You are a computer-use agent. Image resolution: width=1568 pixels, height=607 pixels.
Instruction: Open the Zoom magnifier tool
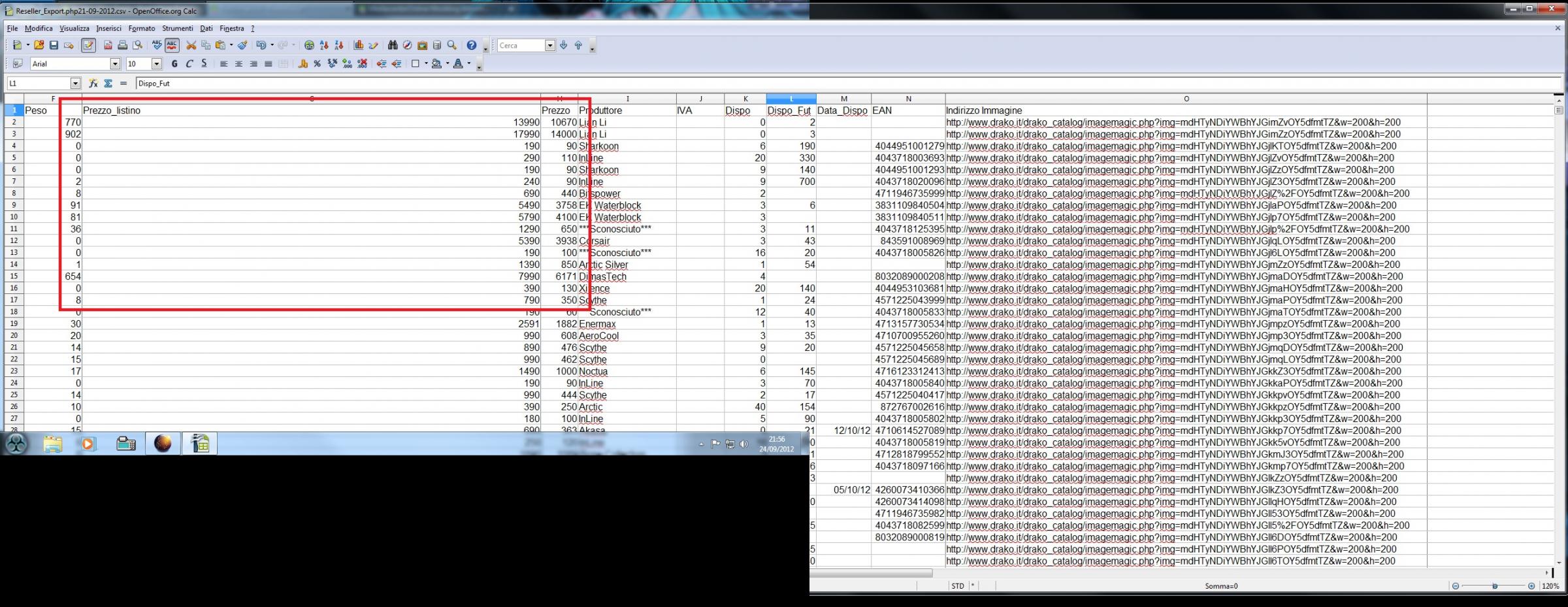pos(451,45)
